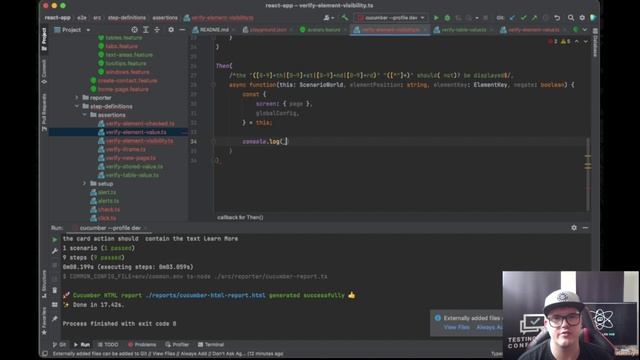The height and width of the screenshot is (360, 640).
Task: Click the yellow warnings indicator
Action: click(565, 41)
